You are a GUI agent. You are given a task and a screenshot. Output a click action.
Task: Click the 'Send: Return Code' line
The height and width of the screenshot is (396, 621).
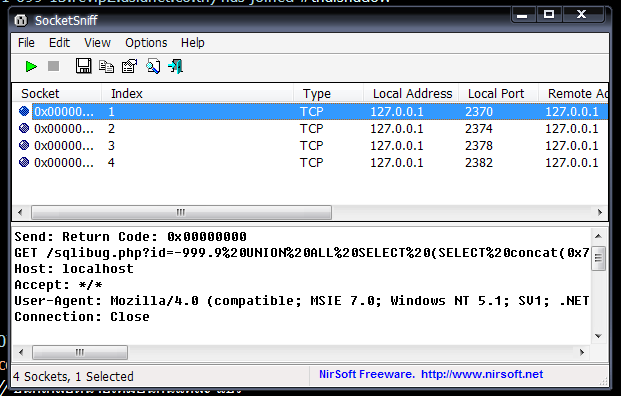click(x=130, y=237)
